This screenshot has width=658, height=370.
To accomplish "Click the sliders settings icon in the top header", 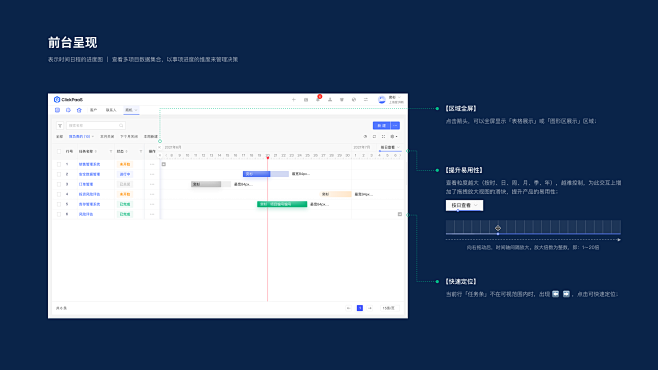I will (366, 99).
